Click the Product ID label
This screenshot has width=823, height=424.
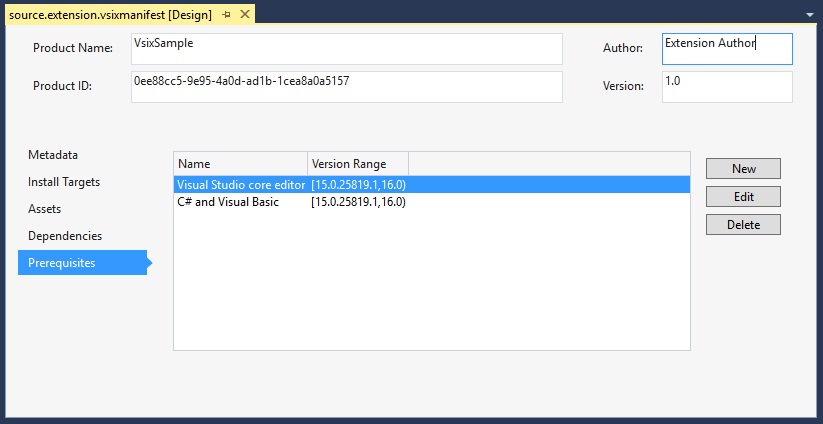click(62, 86)
